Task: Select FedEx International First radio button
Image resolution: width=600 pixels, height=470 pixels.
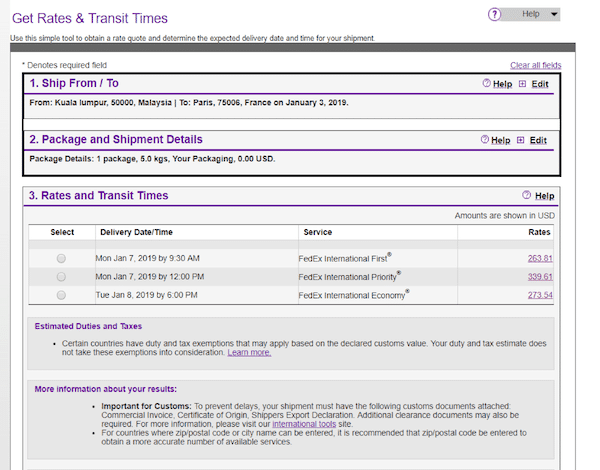Action: pyautogui.click(x=61, y=258)
